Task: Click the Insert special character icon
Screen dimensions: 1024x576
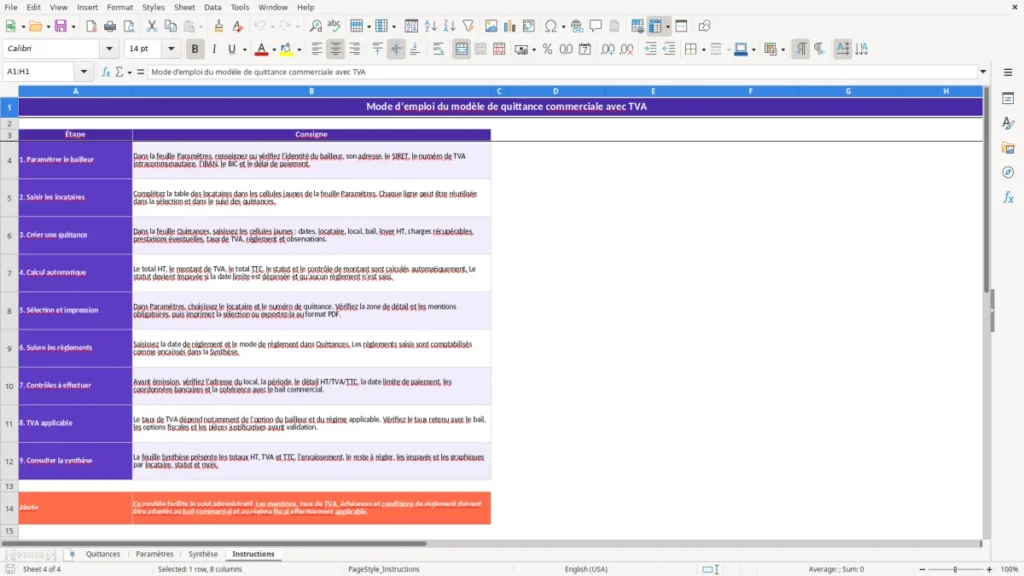Action: (x=551, y=26)
